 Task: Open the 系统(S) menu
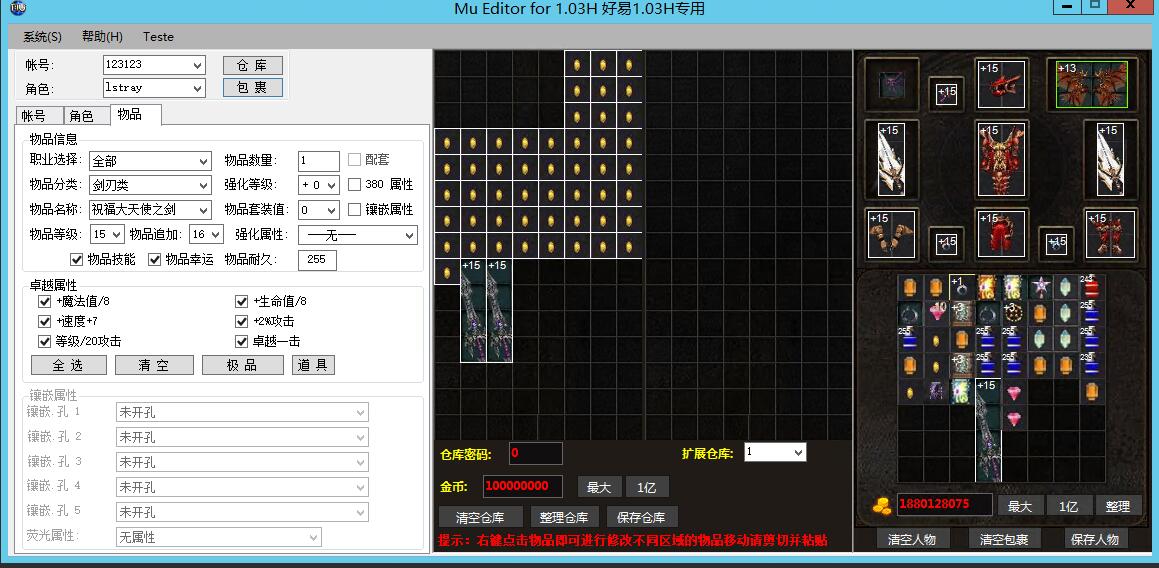click(42, 36)
